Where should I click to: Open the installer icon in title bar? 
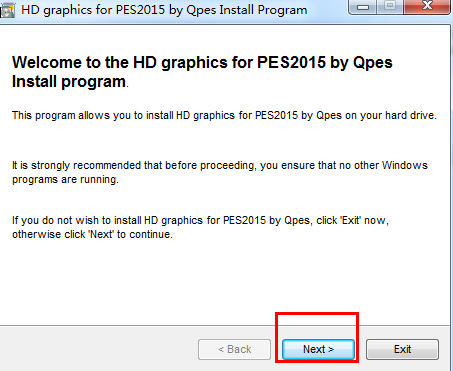[x=7, y=10]
